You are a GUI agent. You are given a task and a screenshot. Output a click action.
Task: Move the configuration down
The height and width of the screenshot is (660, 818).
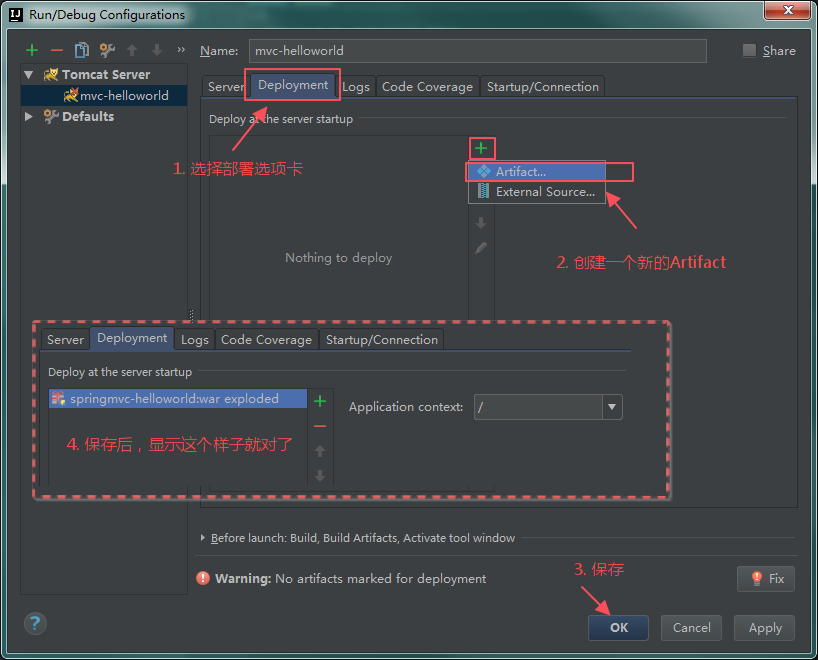click(156, 50)
